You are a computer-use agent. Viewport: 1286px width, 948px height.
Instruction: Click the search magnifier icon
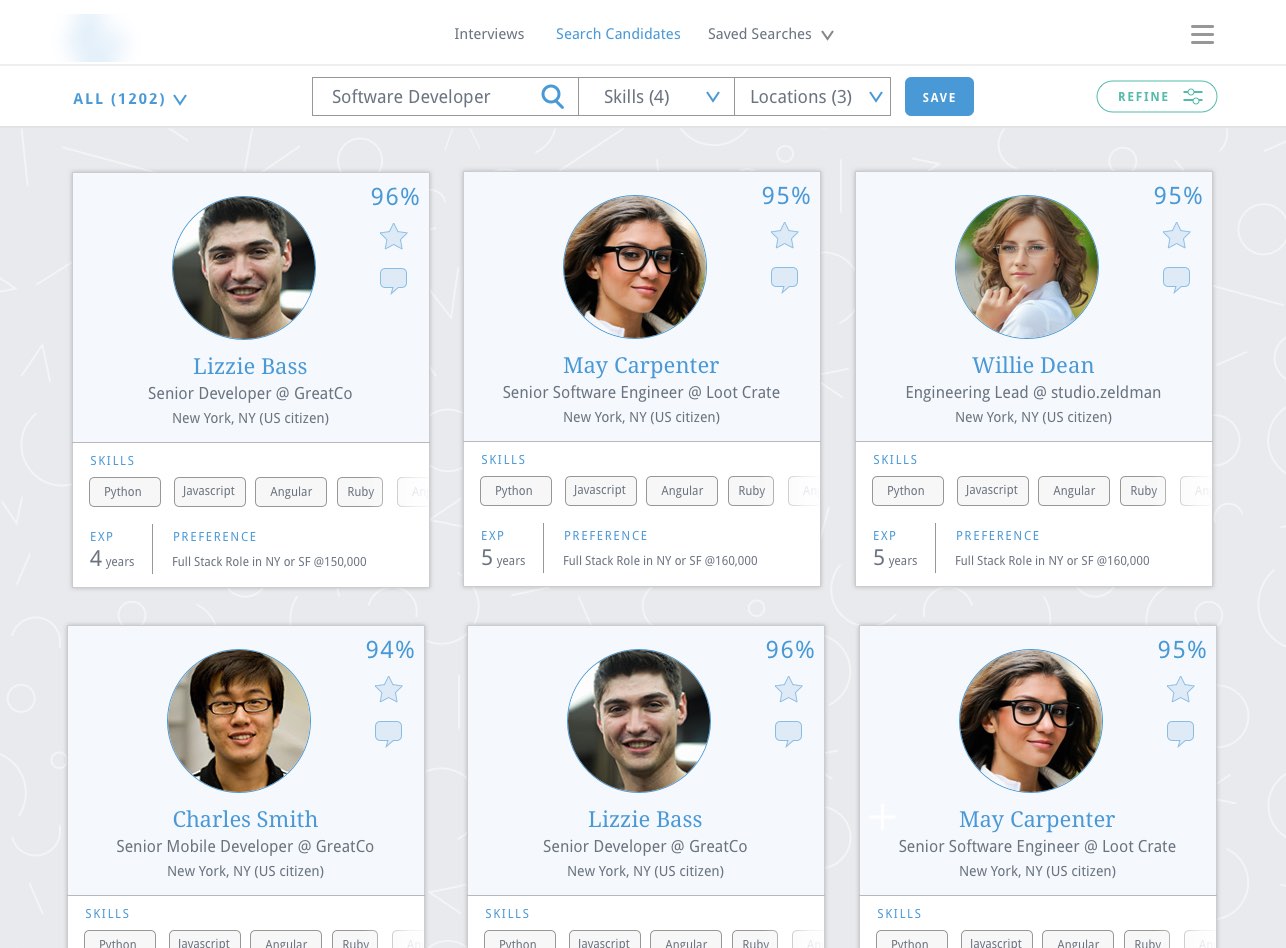[x=552, y=97]
